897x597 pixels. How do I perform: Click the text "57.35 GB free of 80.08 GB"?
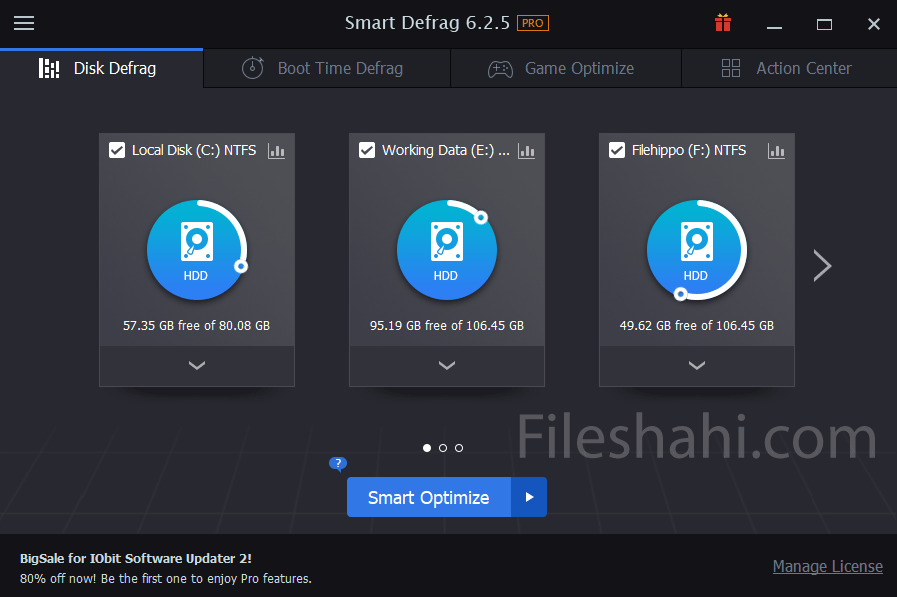pos(196,325)
